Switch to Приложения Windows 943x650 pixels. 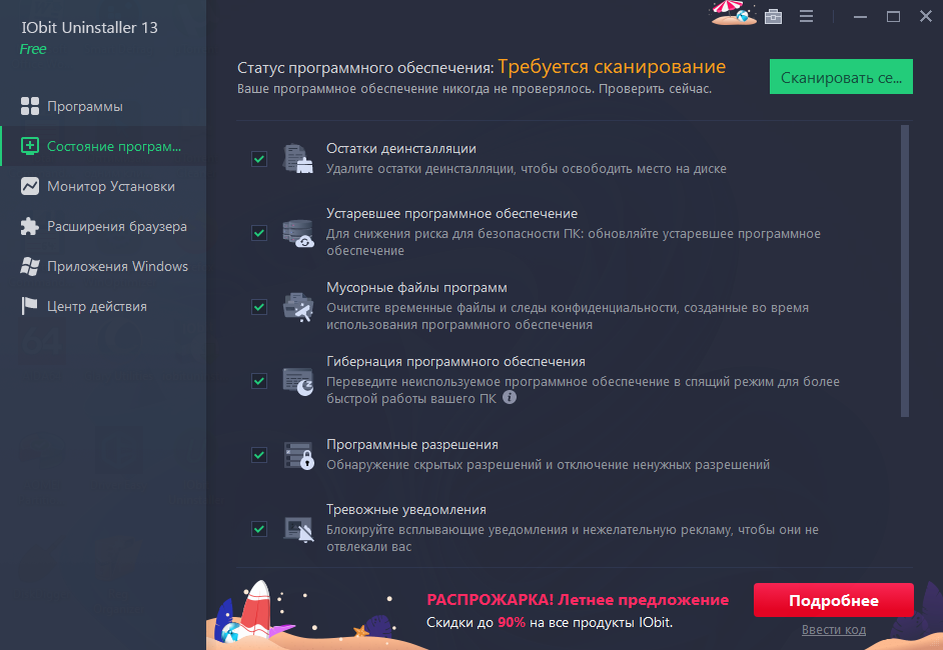pos(103,266)
